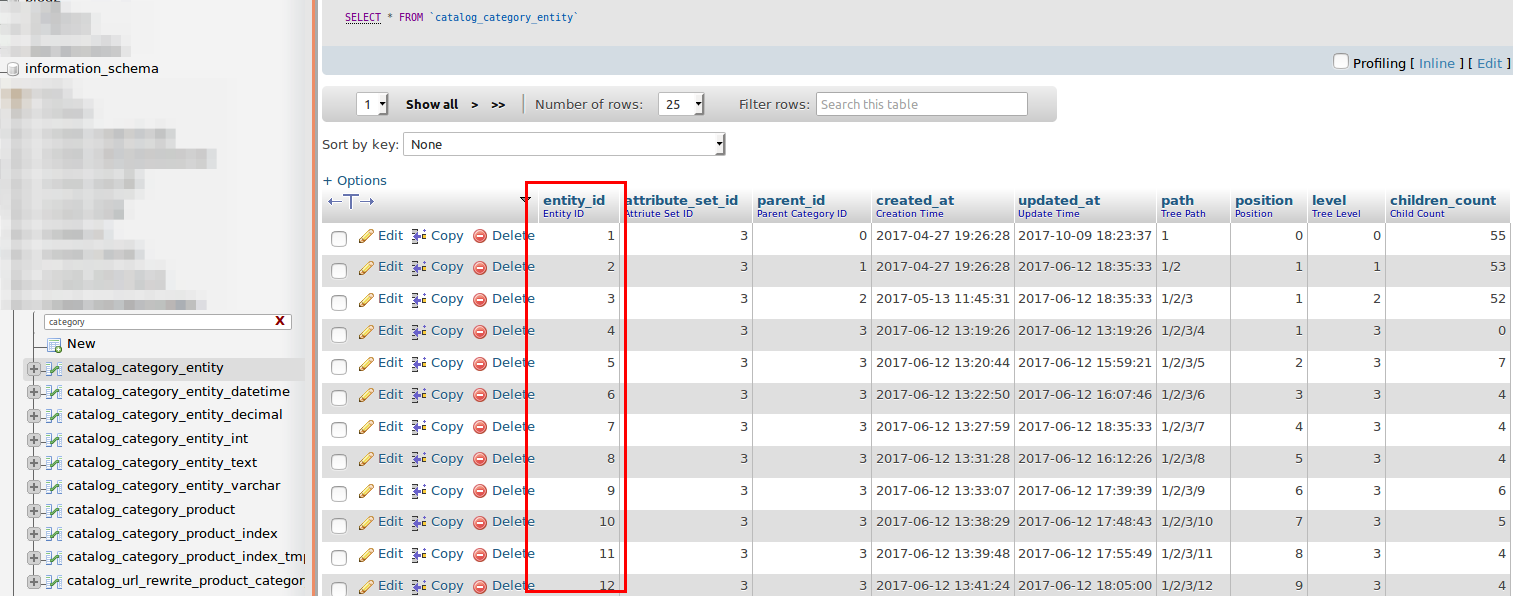Check the checkbox for entity_id 5 row

(x=338, y=365)
